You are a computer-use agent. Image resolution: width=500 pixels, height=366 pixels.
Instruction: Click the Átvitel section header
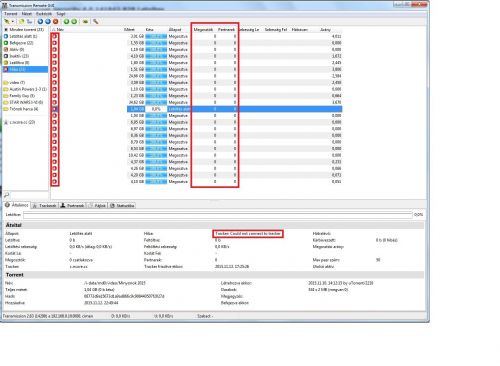214,225
